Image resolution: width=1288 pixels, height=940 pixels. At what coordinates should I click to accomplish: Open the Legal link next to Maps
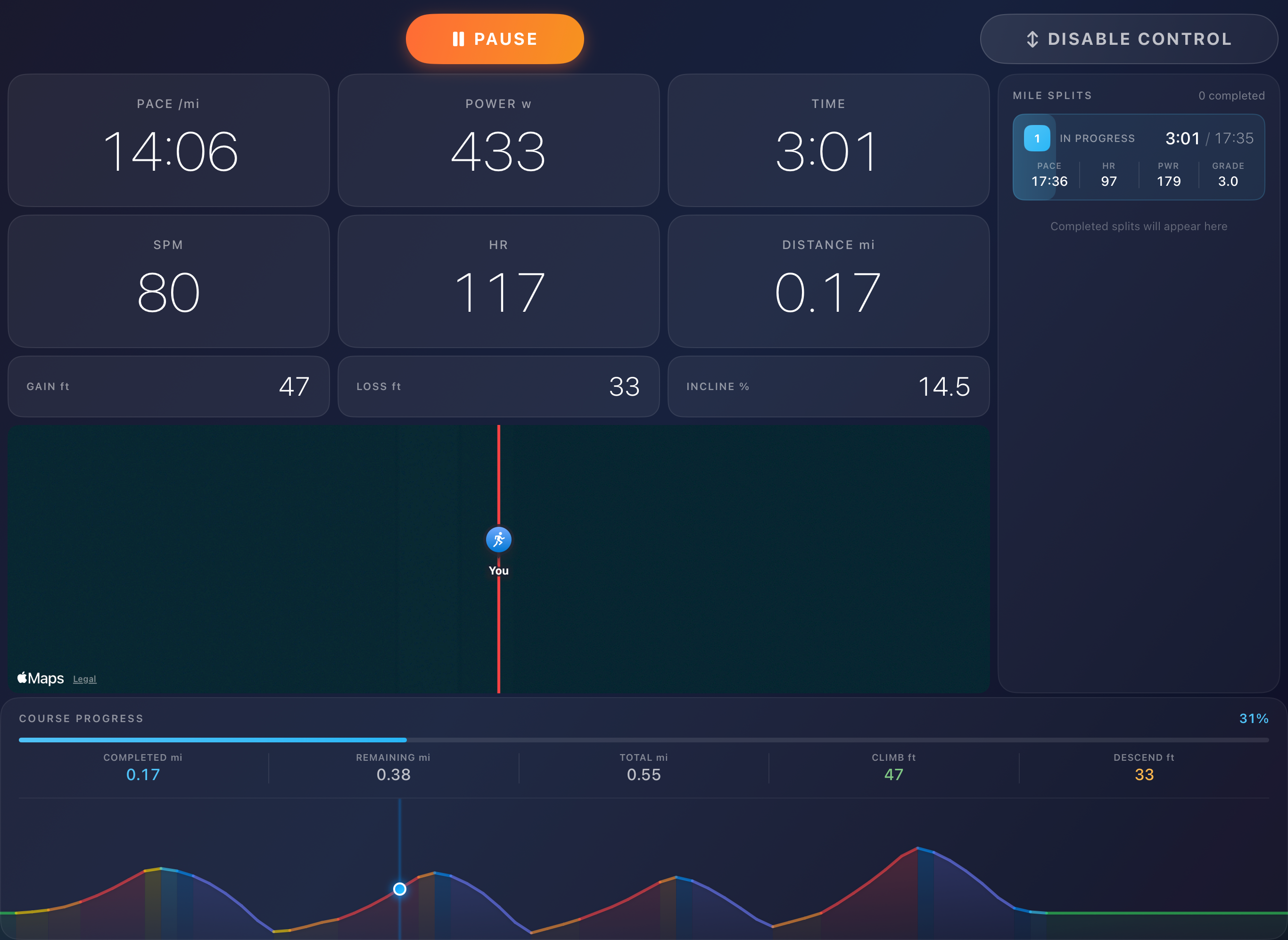click(x=84, y=678)
